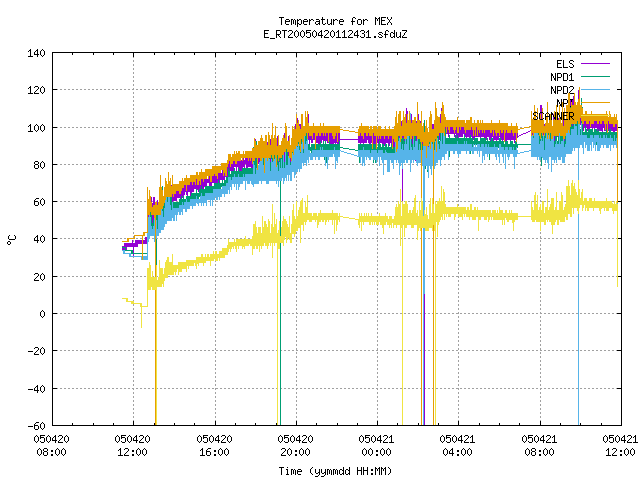Click the y-axis value -40
The width and height of the screenshot is (640, 480).
(x=36, y=389)
